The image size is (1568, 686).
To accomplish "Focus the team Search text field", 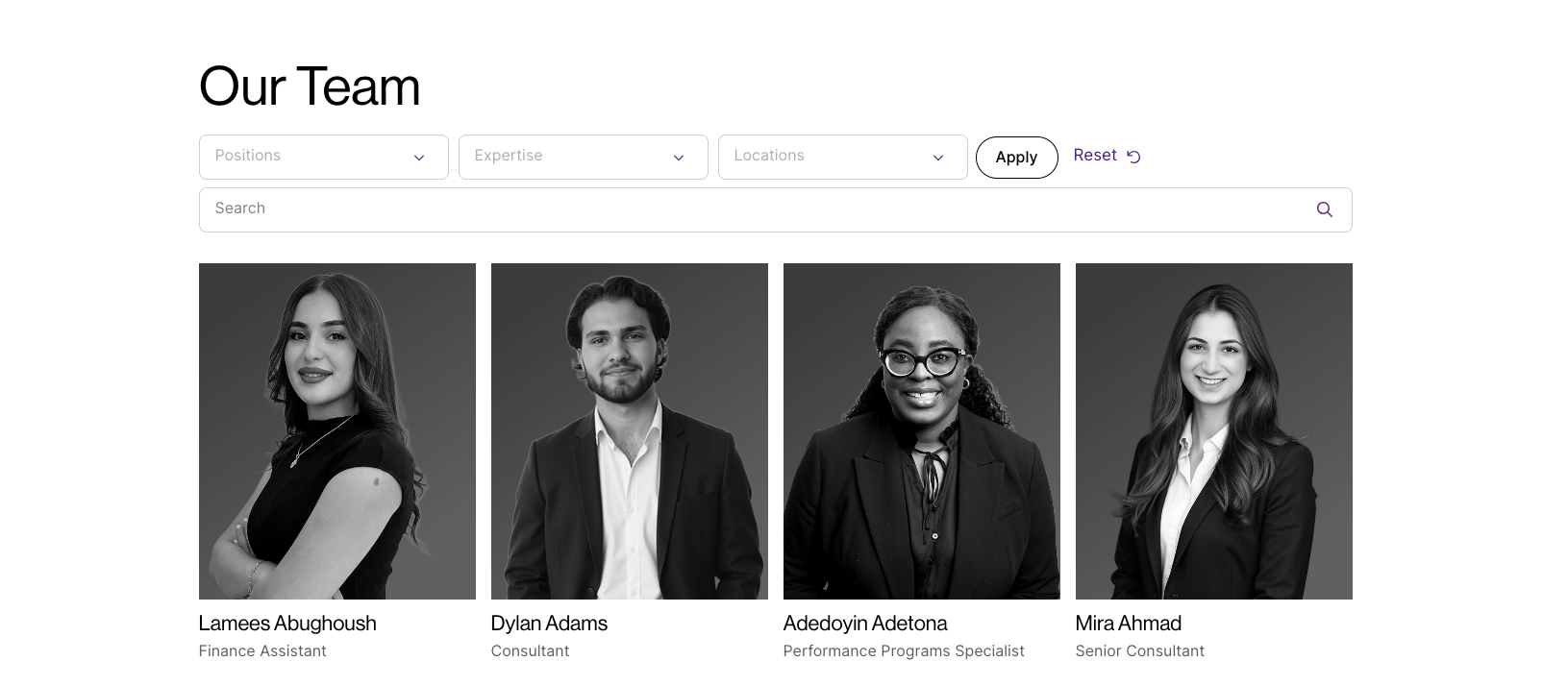I will (750, 209).
